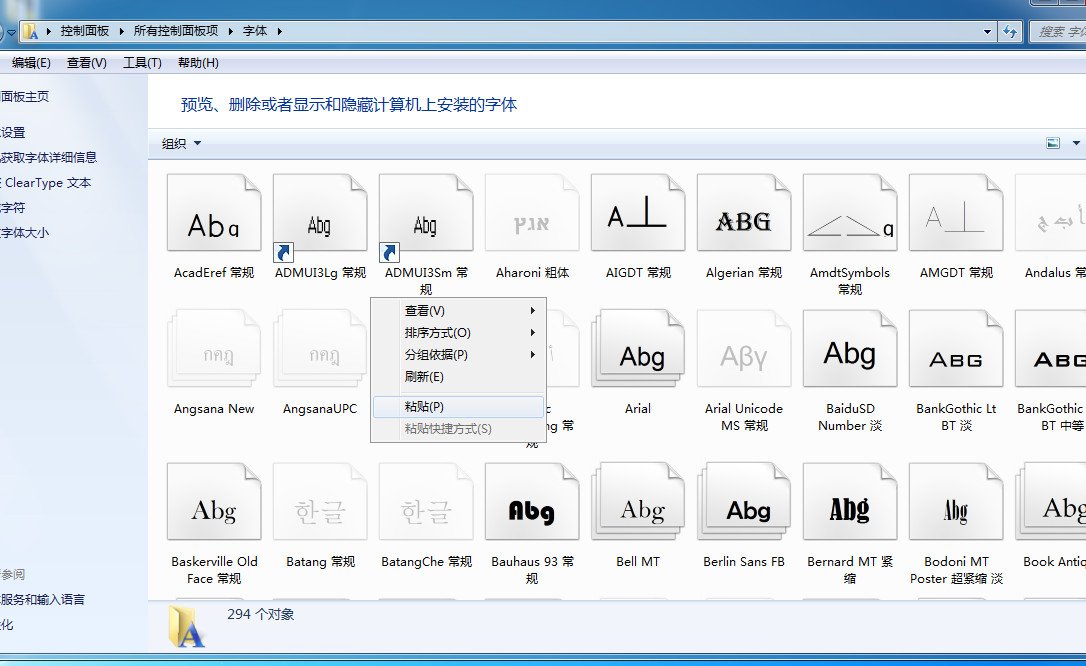The width and height of the screenshot is (1086, 666).
Task: Click the 调整 ClearType 文本 link
Action: [45, 183]
